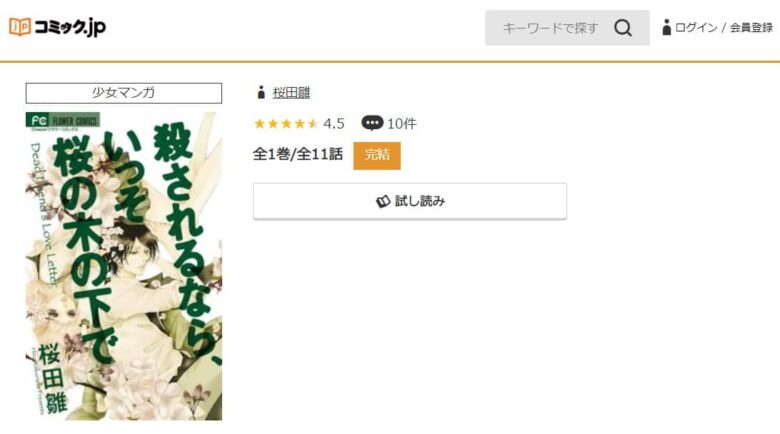The width and height of the screenshot is (780, 434).
Task: Click the speech bubble review icon
Action: click(372, 123)
